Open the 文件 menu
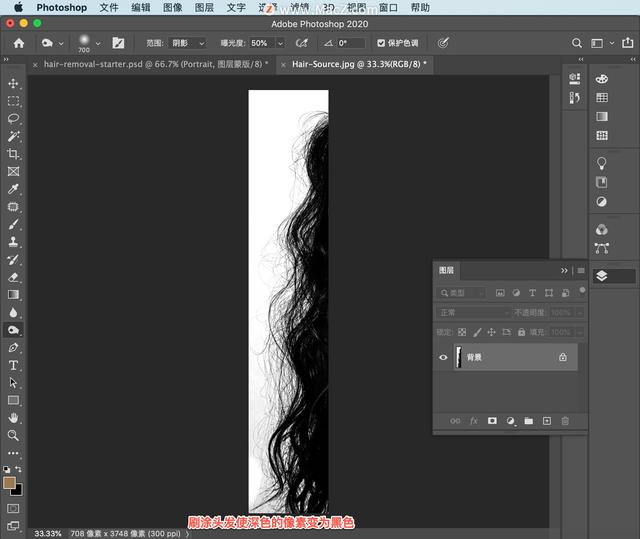Screen dimensions: 640x539 click(109, 7)
